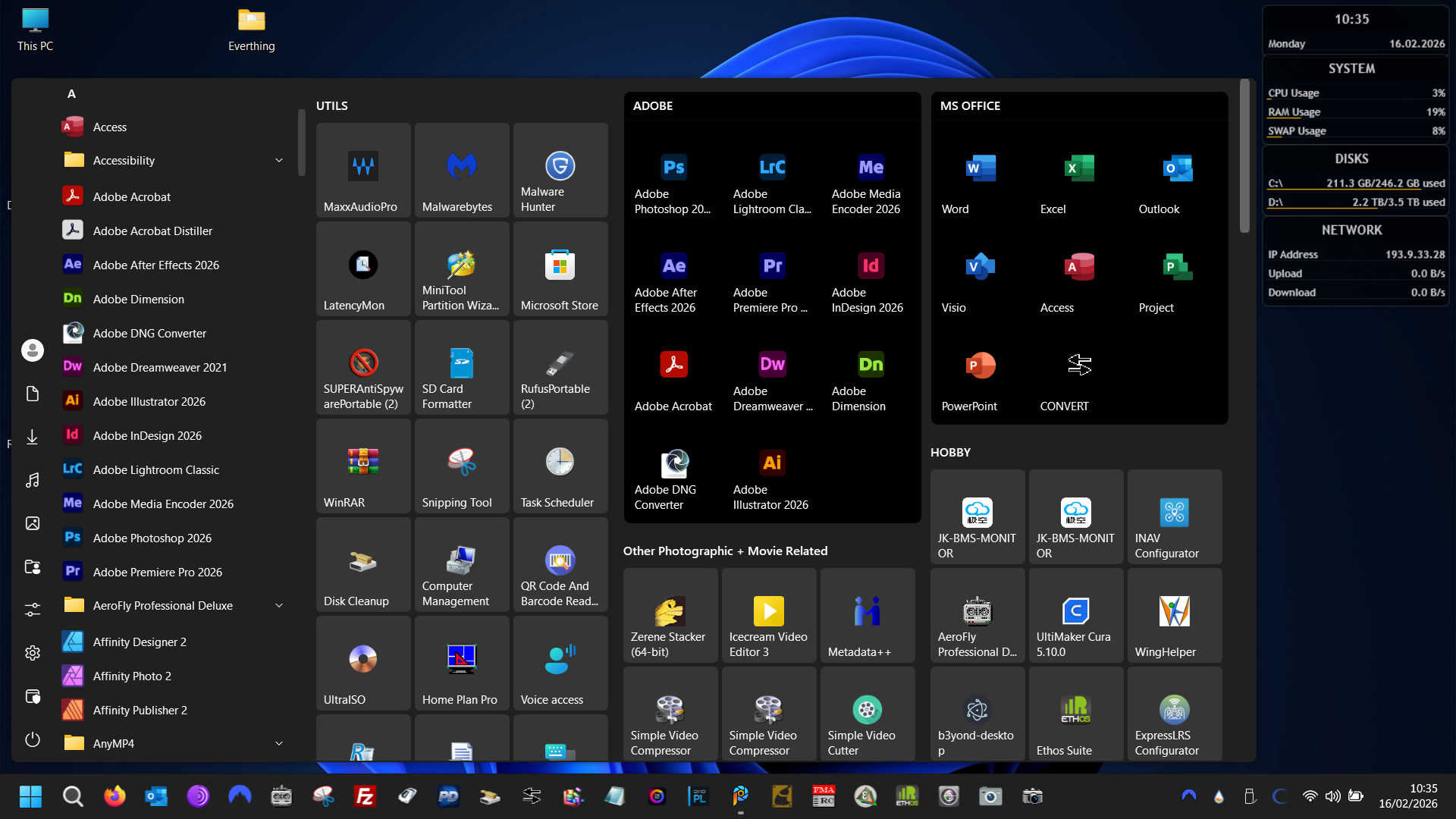Open Settings gear in start sidebar
The image size is (1456, 819).
click(32, 653)
